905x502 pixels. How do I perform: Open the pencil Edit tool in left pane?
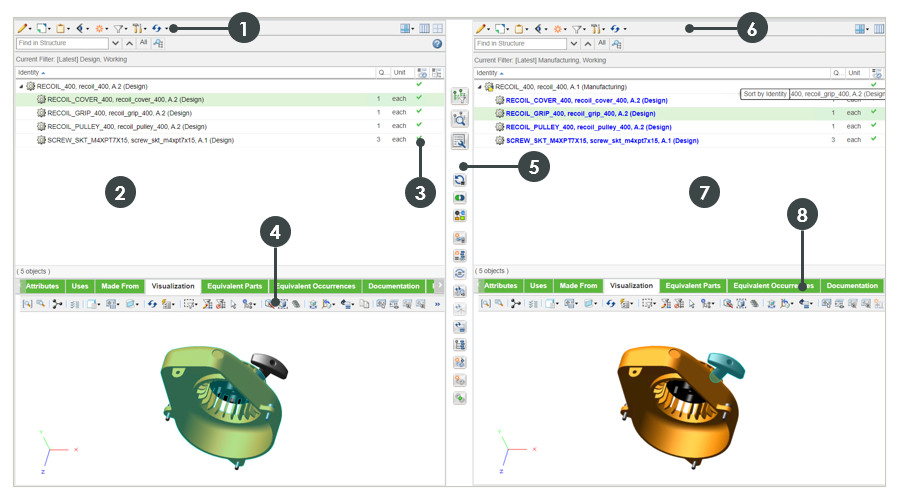(21, 28)
